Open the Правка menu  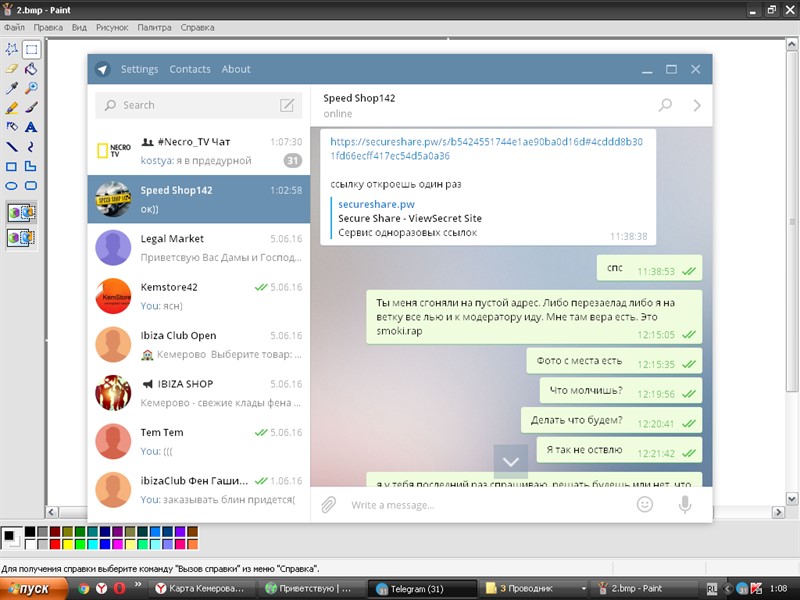(x=48, y=28)
